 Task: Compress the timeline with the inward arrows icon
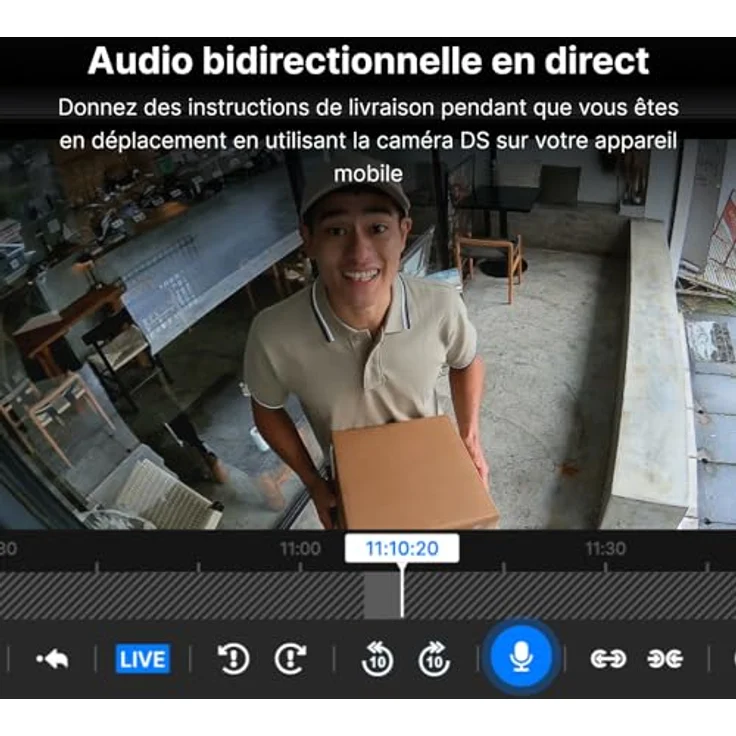coord(664,659)
